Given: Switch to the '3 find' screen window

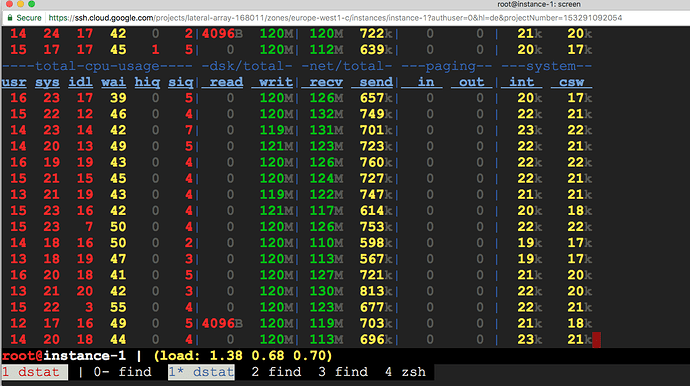Looking at the screenshot, I should [x=343, y=372].
